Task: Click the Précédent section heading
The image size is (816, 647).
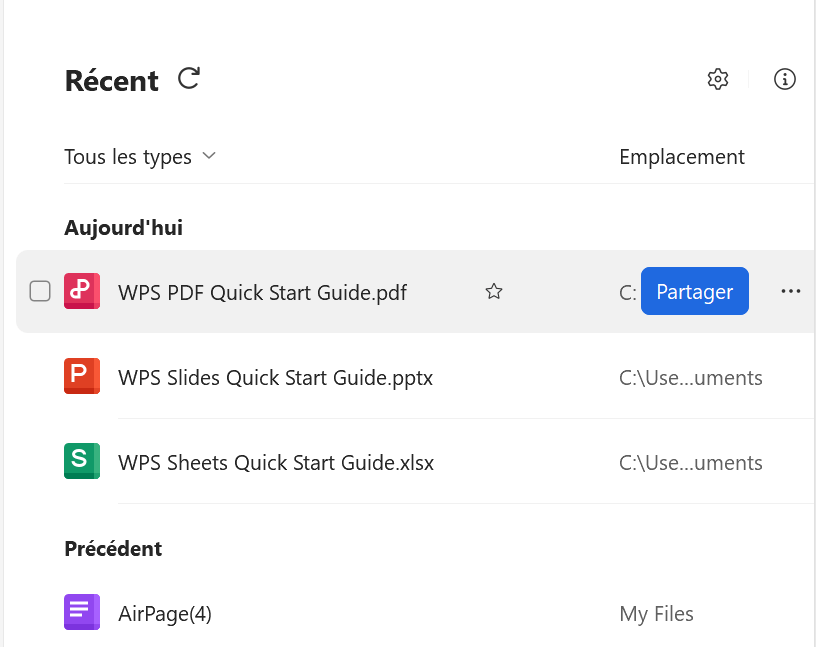Action: click(113, 548)
